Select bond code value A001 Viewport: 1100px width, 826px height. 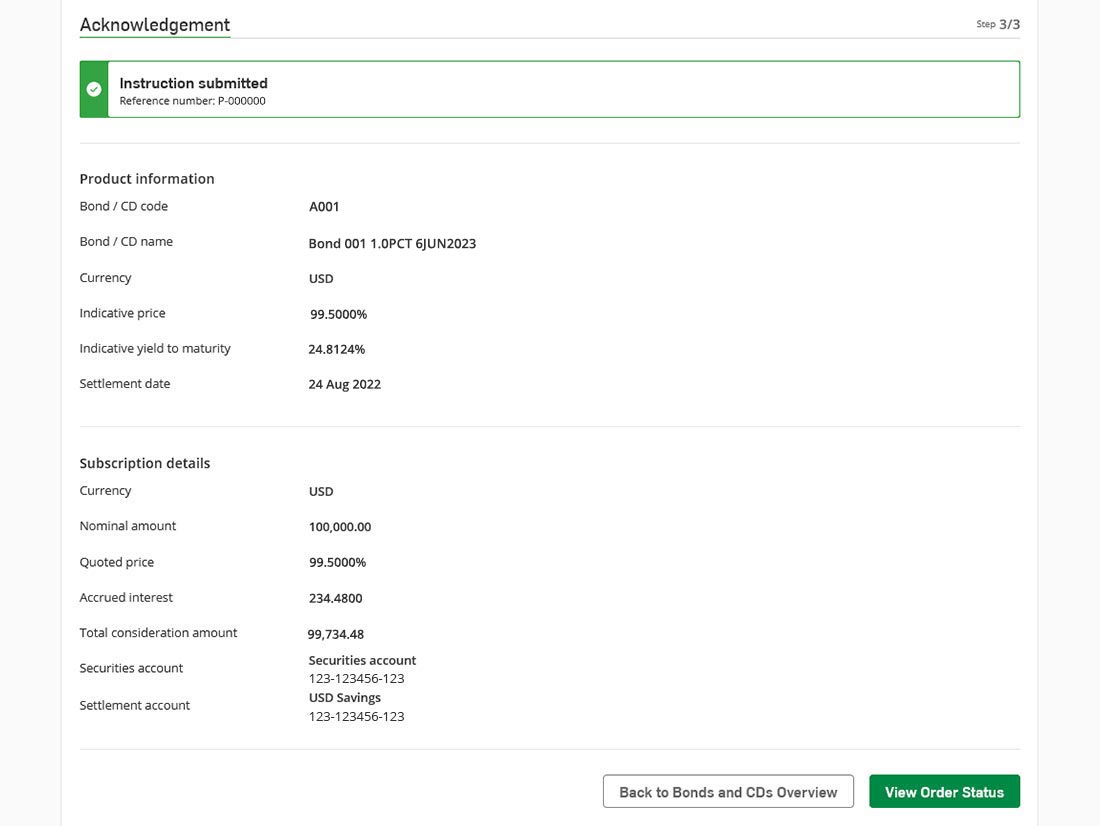(x=324, y=206)
